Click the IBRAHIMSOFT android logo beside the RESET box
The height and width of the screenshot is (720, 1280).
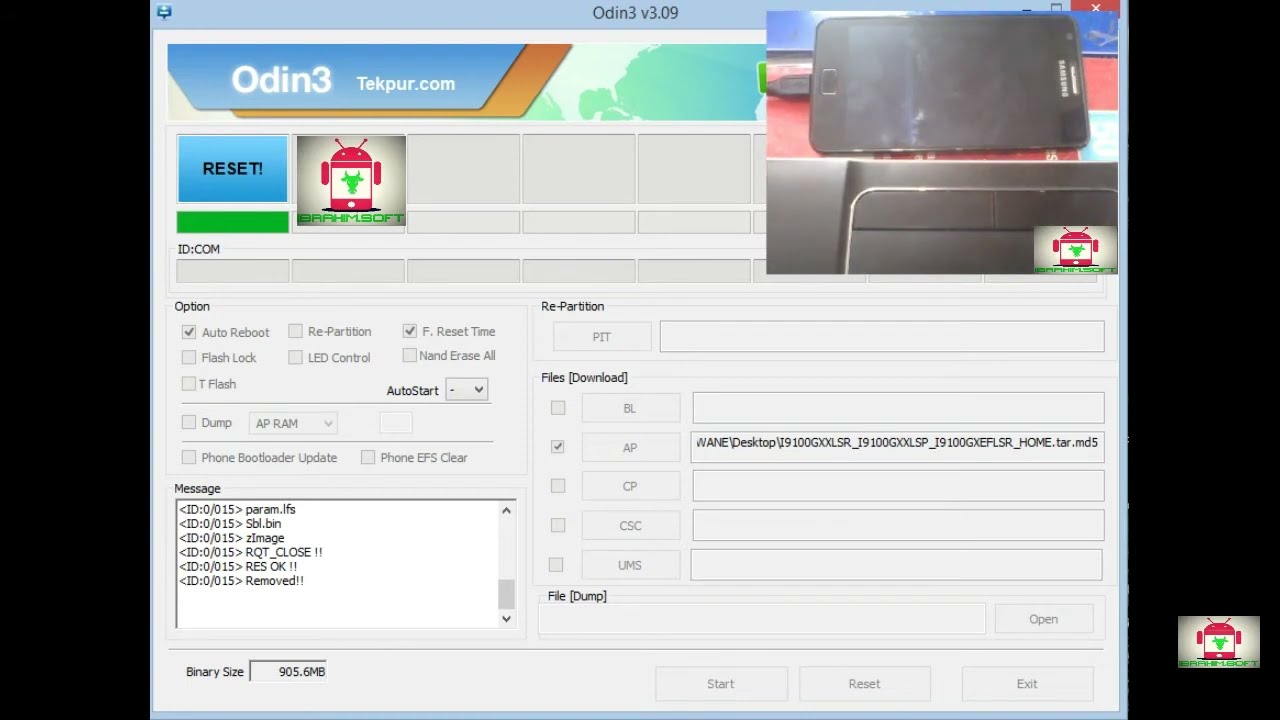coord(351,180)
